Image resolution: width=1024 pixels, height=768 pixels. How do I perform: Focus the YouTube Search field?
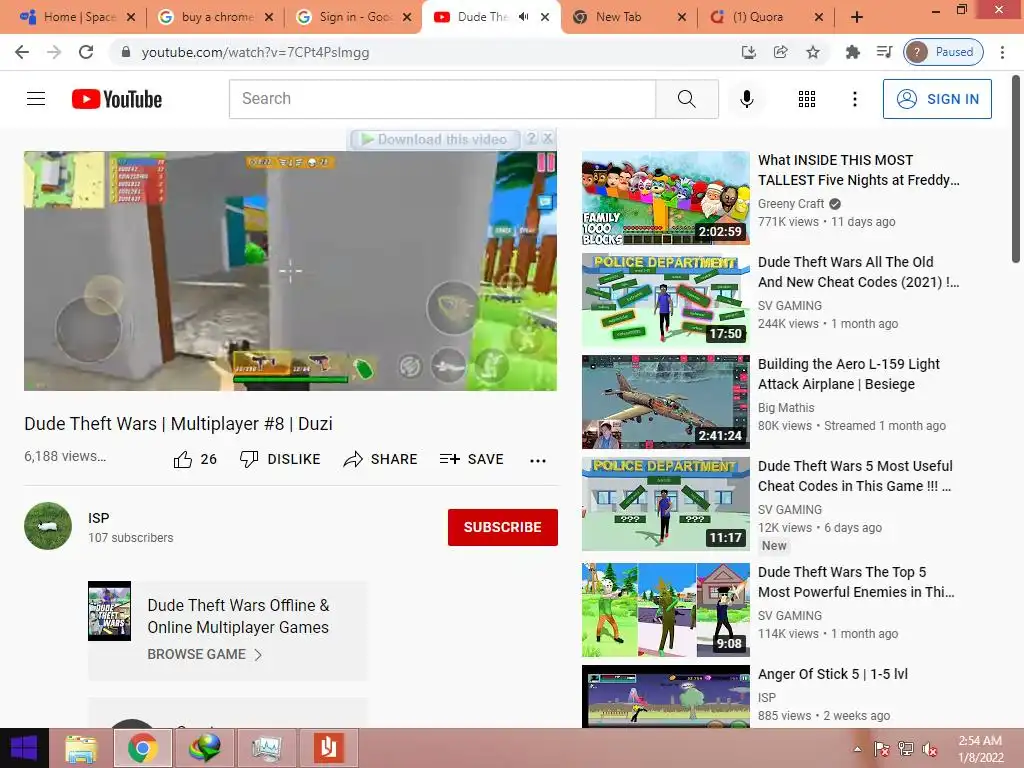[x=442, y=99]
